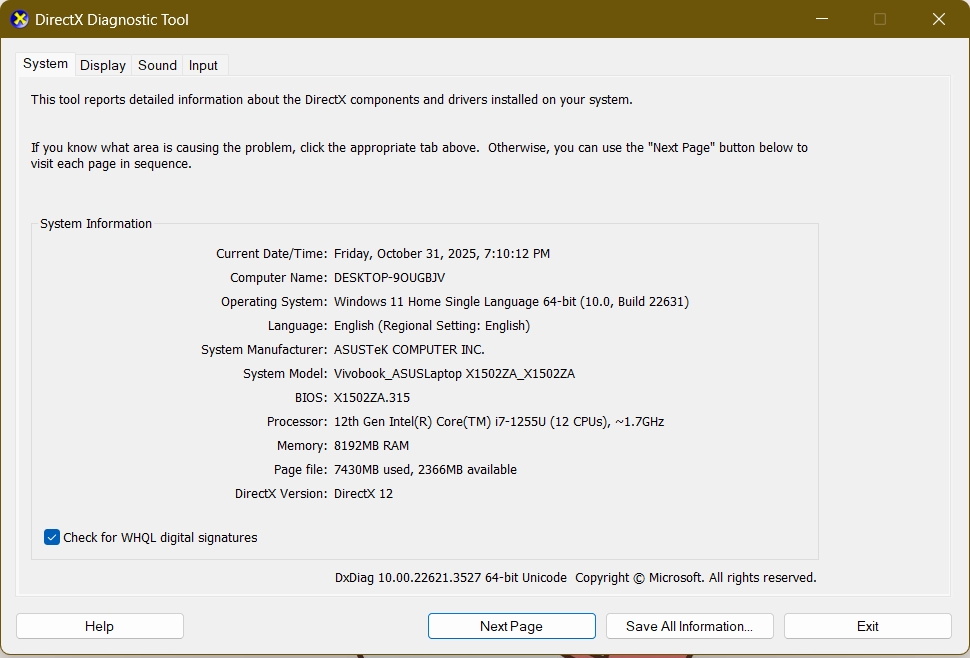Click the computer name DESKTOP-9OUGBJV text

[x=389, y=278]
